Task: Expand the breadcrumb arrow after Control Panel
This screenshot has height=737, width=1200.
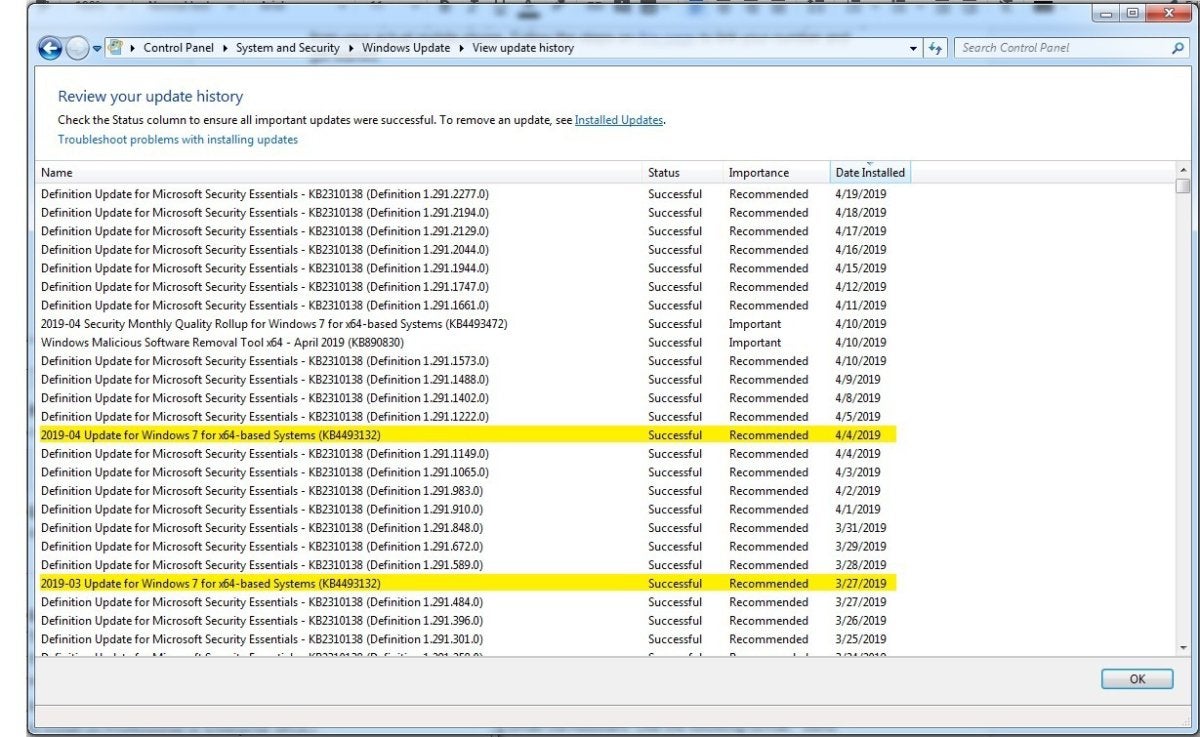Action: click(226, 48)
